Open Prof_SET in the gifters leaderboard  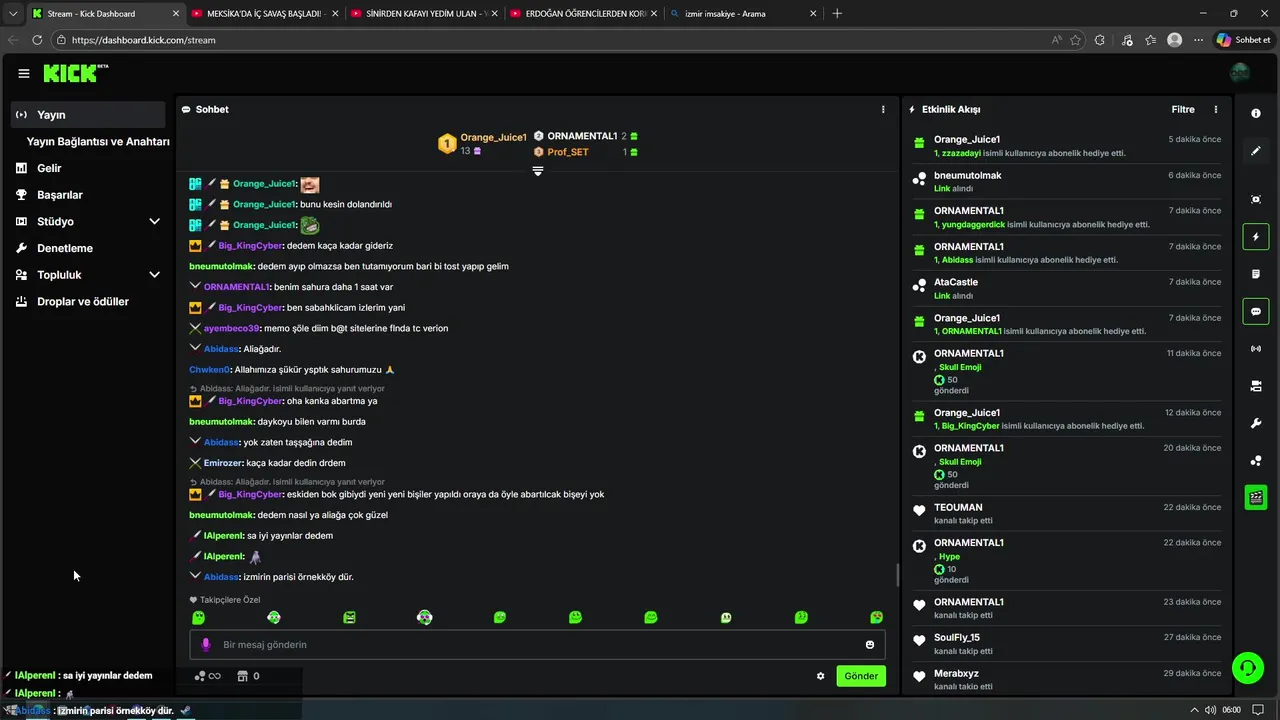point(568,152)
